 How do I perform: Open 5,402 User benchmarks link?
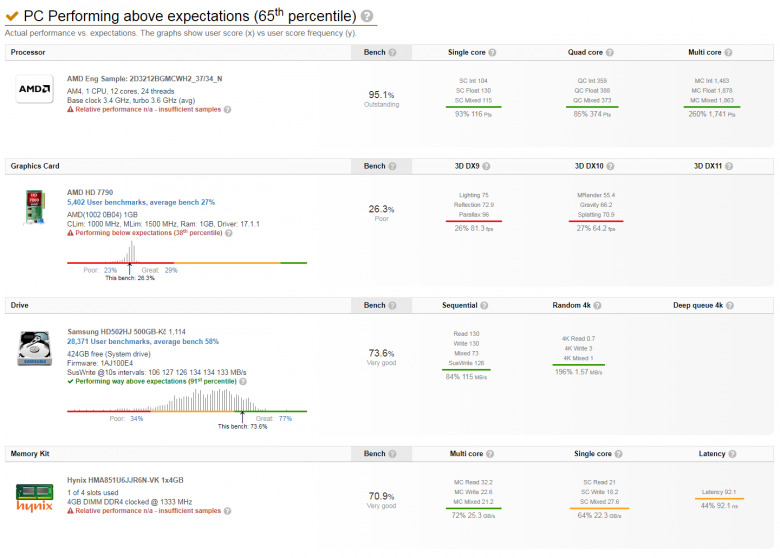click(x=141, y=202)
